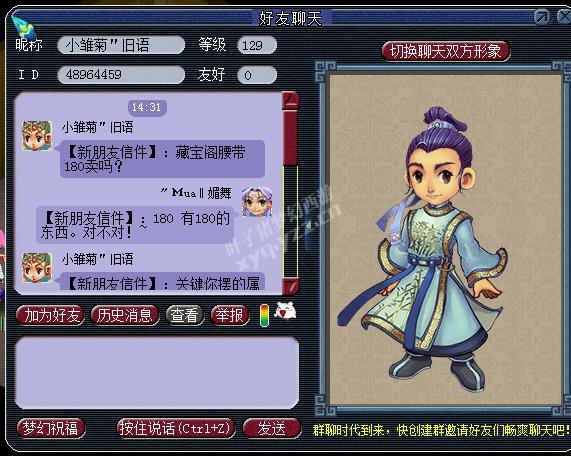Viewport: 571px width, 456px height.
Task: Click the chat scrollbar down arrow
Action: [291, 286]
